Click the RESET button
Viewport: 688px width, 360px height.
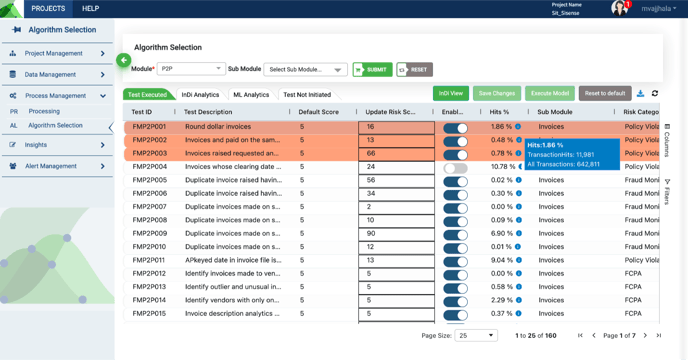tap(415, 69)
